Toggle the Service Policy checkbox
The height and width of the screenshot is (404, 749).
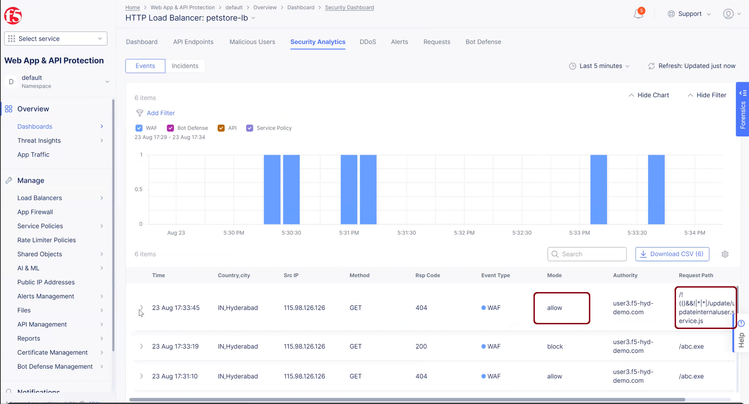click(x=250, y=128)
